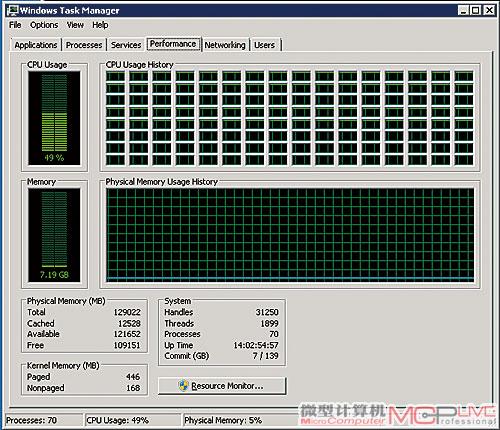Switch to the Processes tab
The width and height of the screenshot is (500, 430).
pyautogui.click(x=84, y=45)
